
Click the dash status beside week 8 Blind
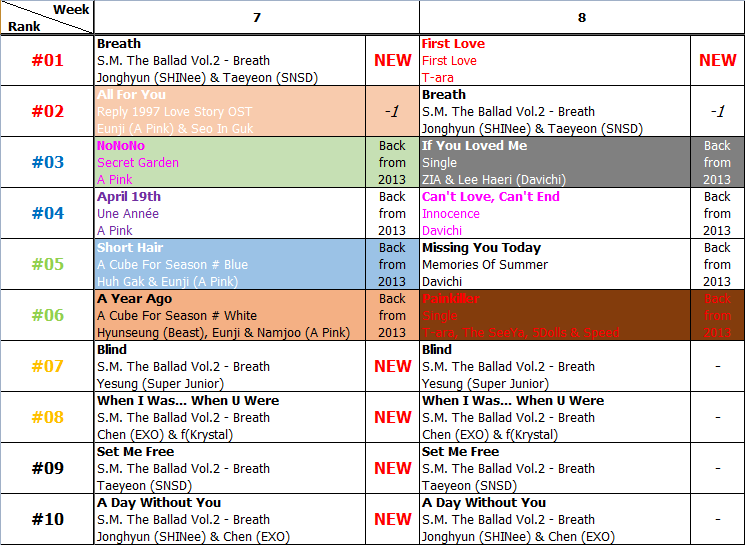tap(717, 366)
